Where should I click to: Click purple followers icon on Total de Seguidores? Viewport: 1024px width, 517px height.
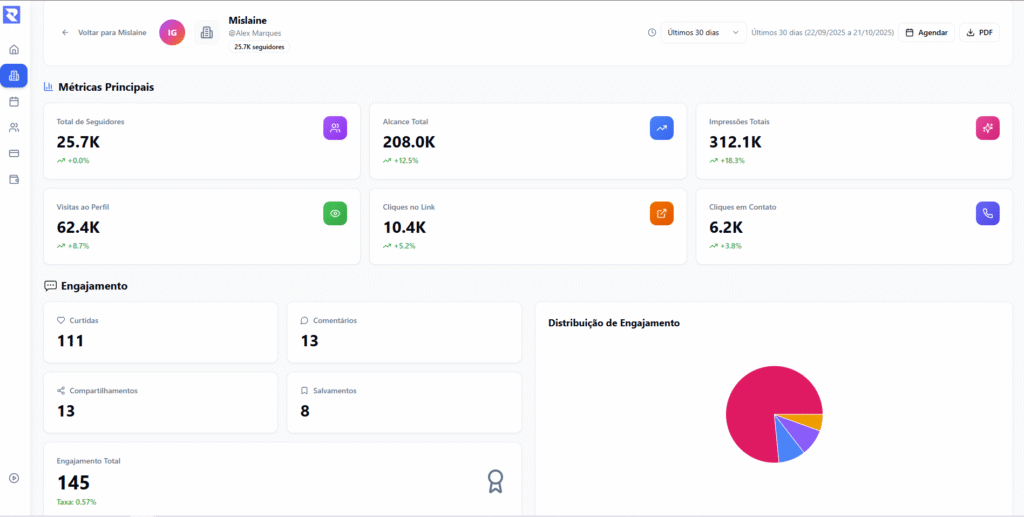[335, 128]
